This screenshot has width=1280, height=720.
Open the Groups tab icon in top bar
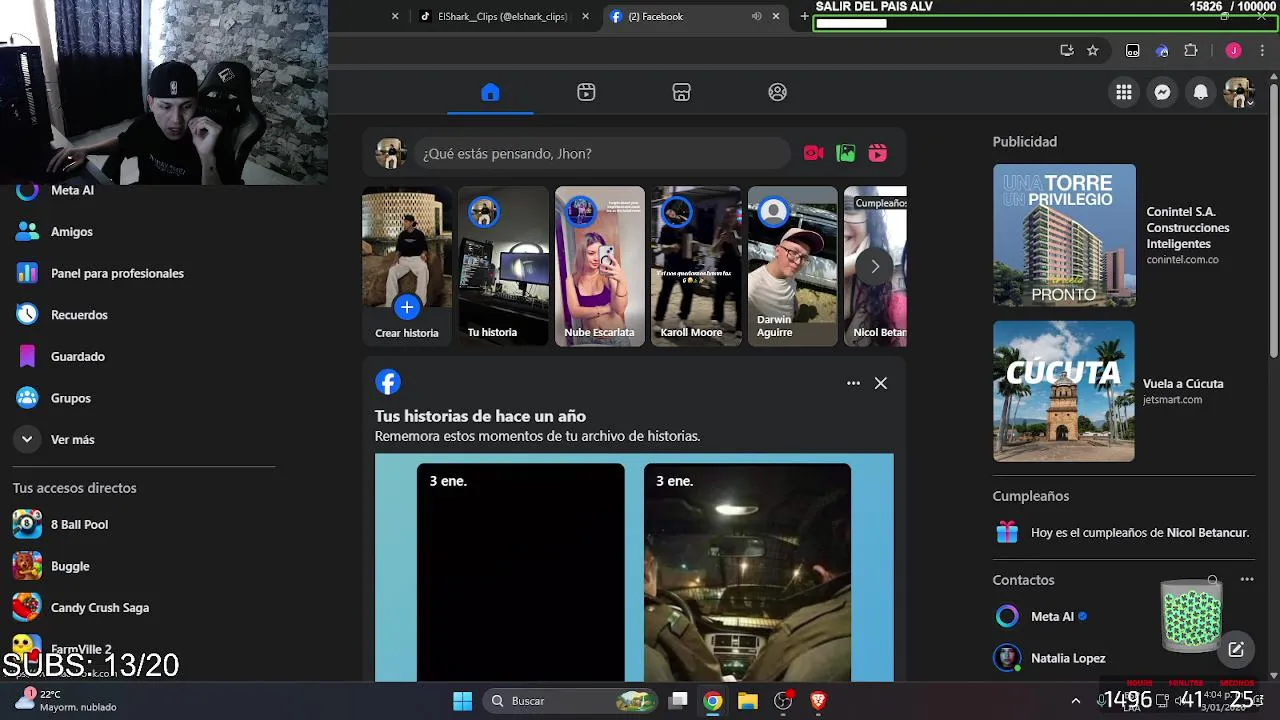coord(778,92)
